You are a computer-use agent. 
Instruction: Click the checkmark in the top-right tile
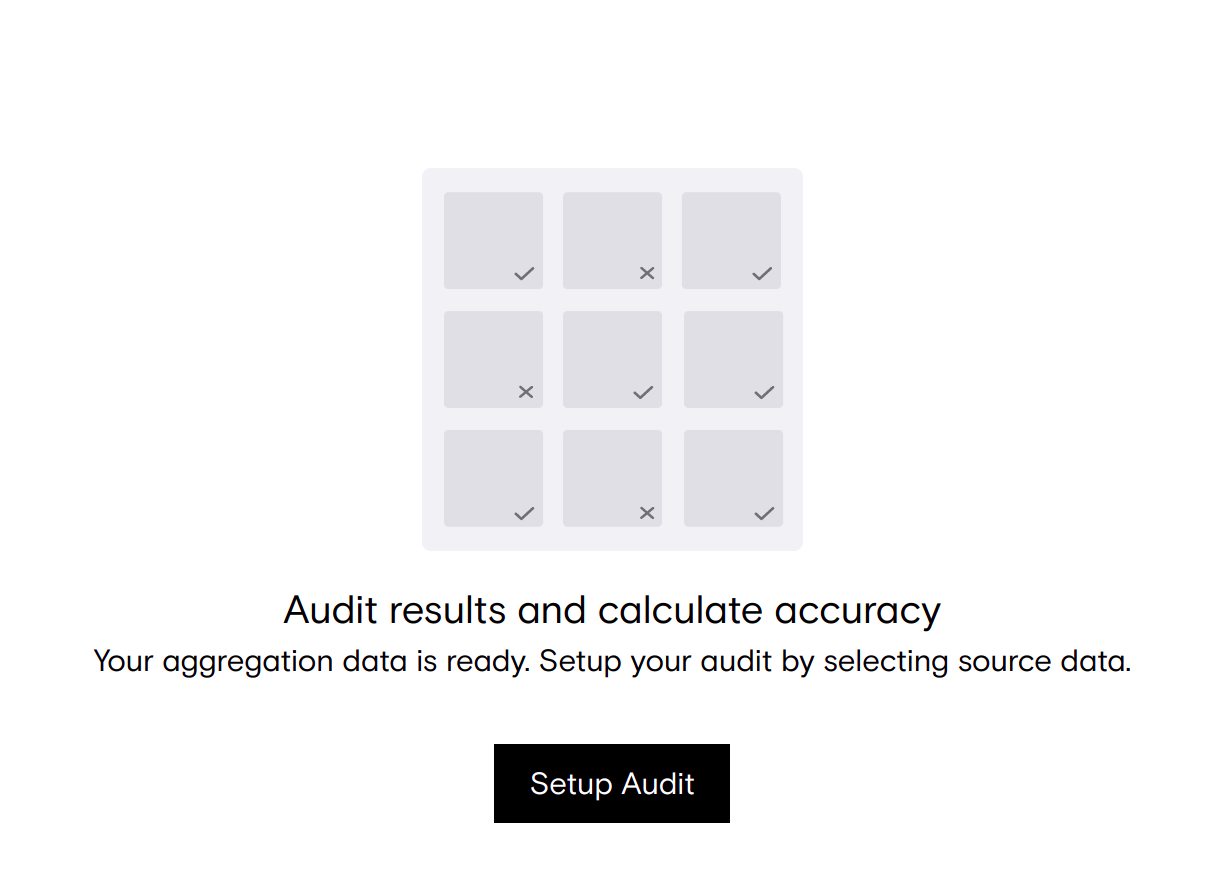pos(762,273)
